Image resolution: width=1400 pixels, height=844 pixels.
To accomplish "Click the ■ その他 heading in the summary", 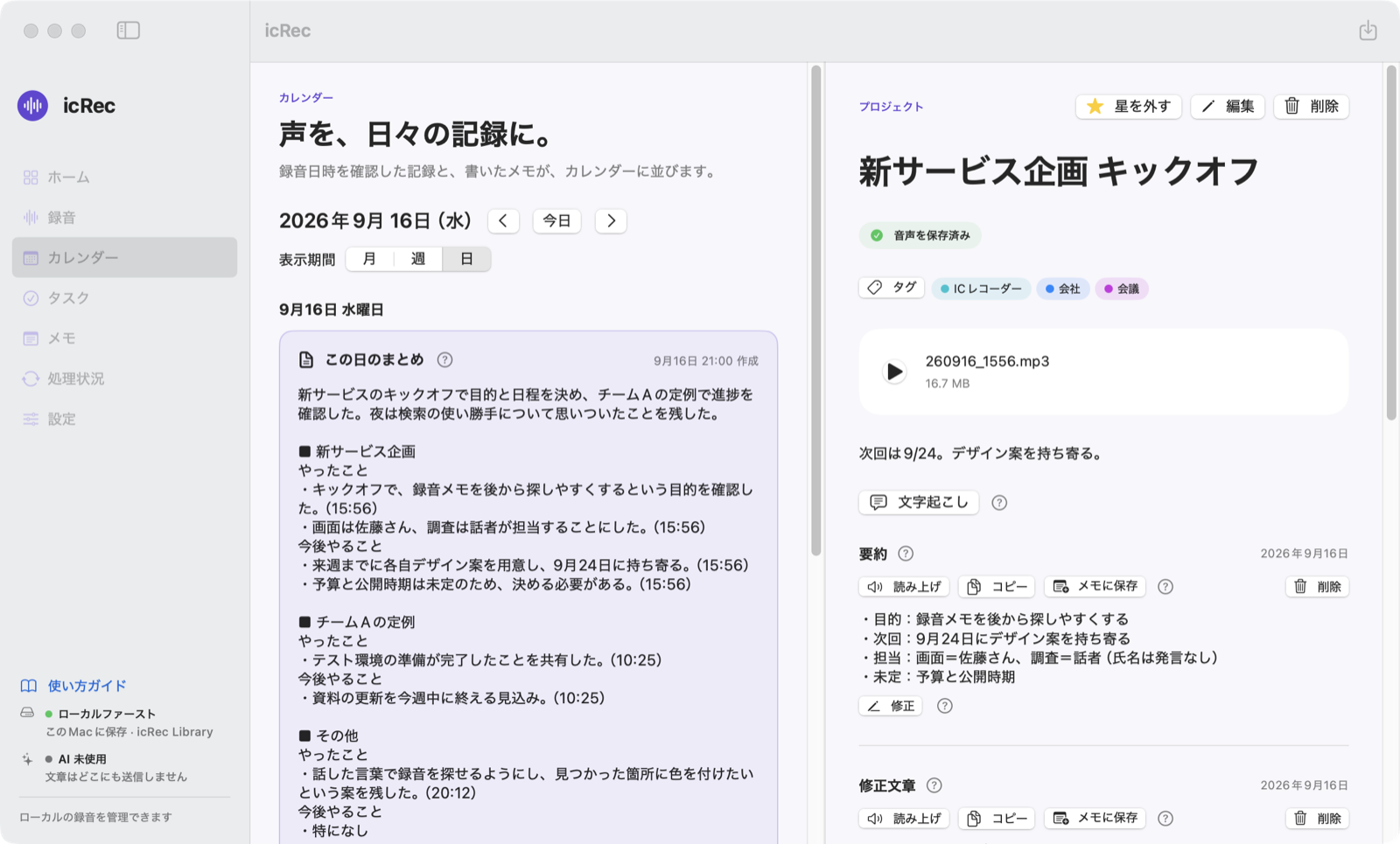I will tap(328, 736).
